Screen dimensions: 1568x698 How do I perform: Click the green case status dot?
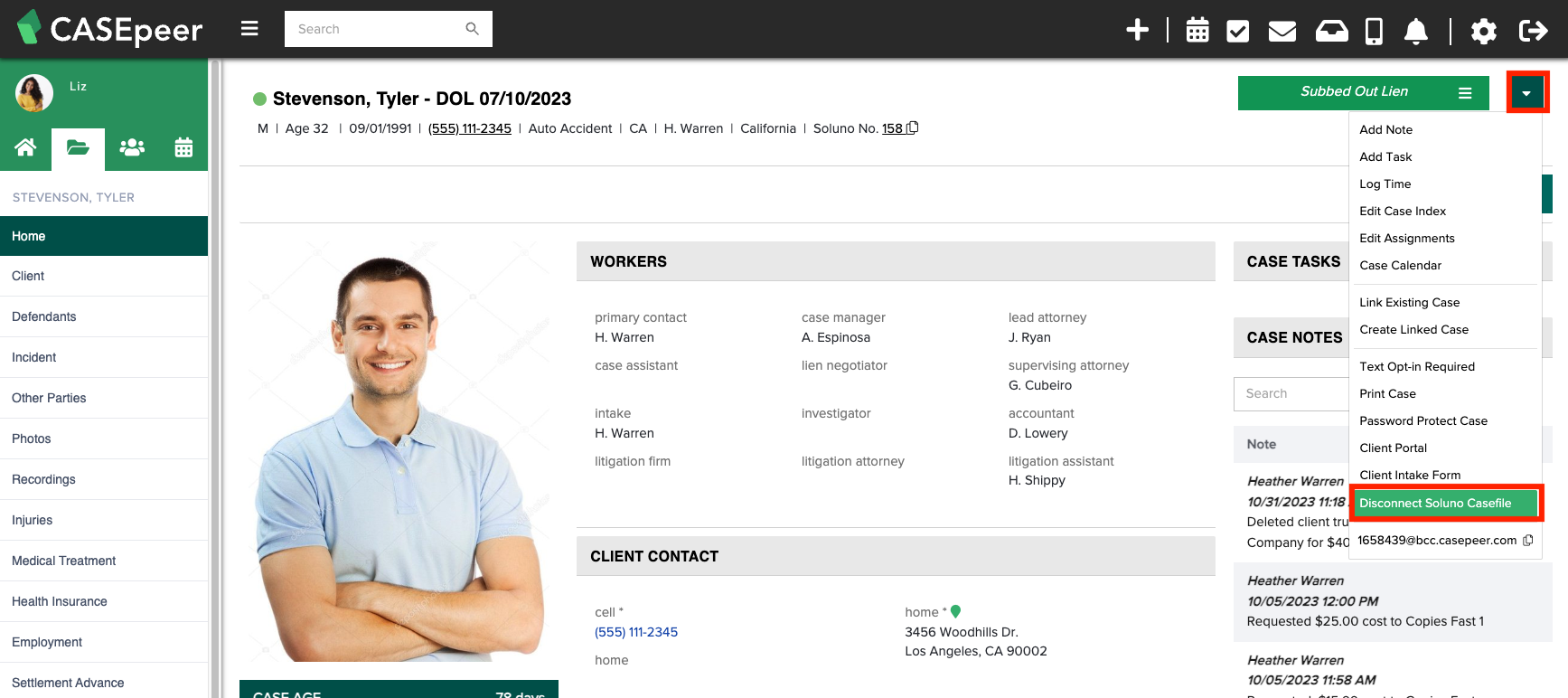tap(259, 99)
